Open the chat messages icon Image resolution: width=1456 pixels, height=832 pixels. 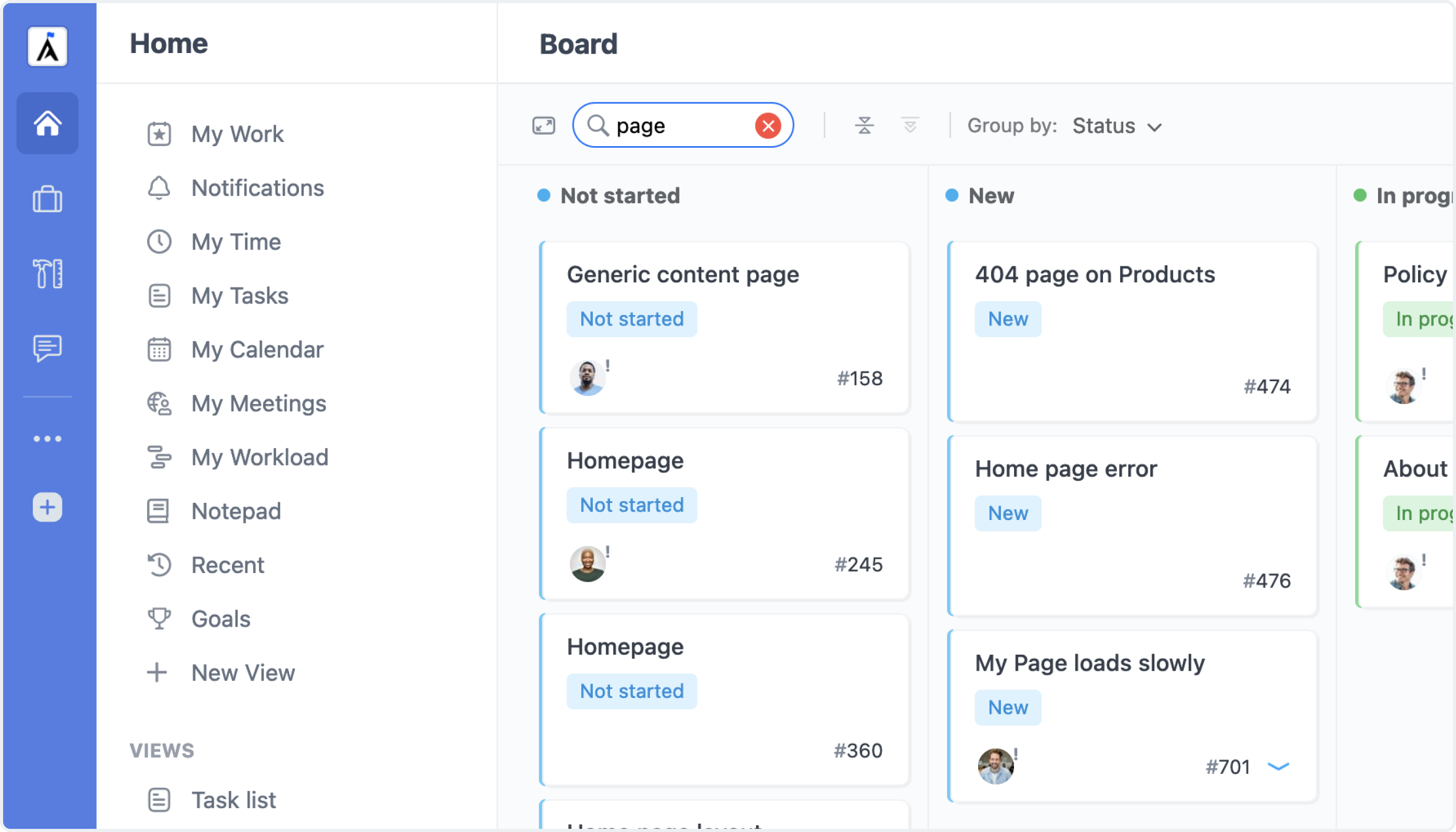47,348
